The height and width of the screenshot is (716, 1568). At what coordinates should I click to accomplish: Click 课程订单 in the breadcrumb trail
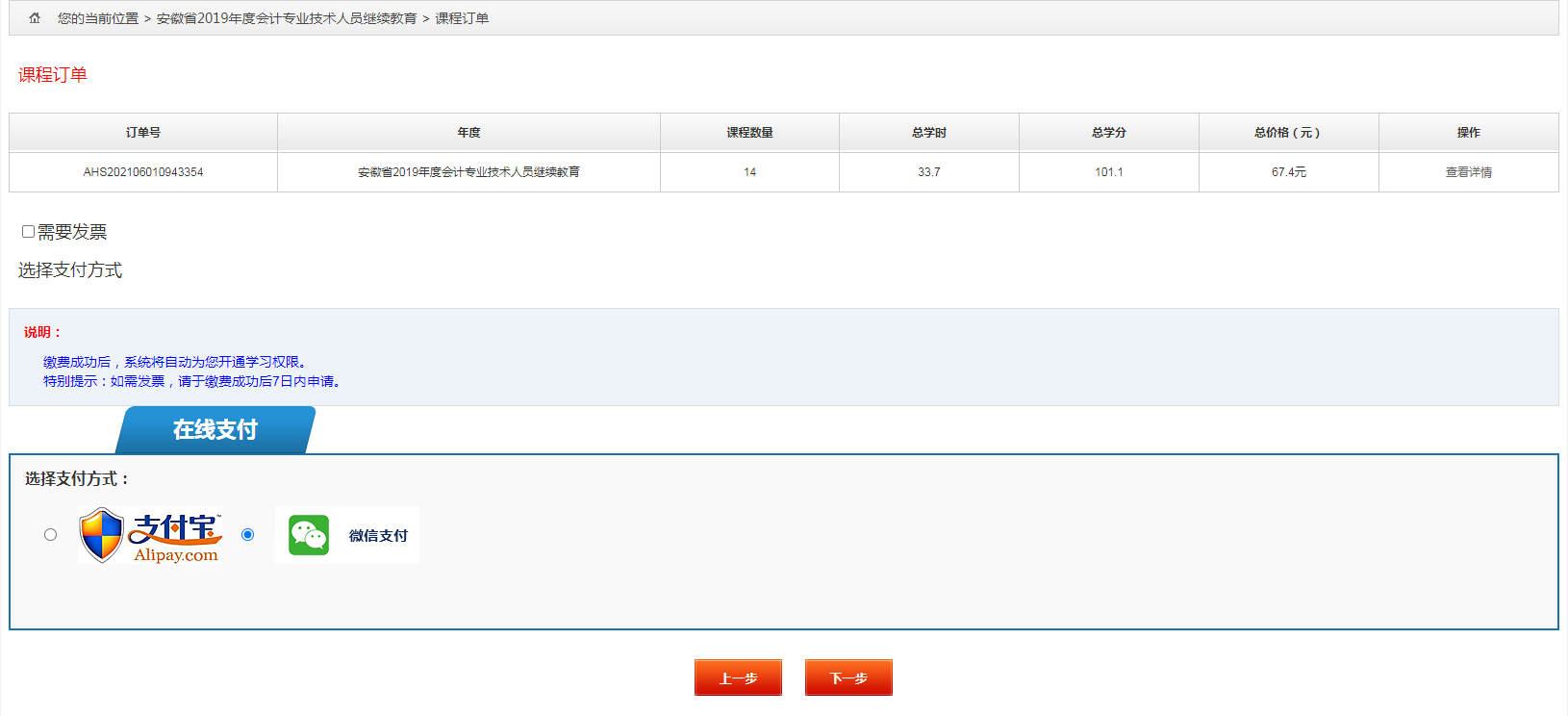[462, 18]
